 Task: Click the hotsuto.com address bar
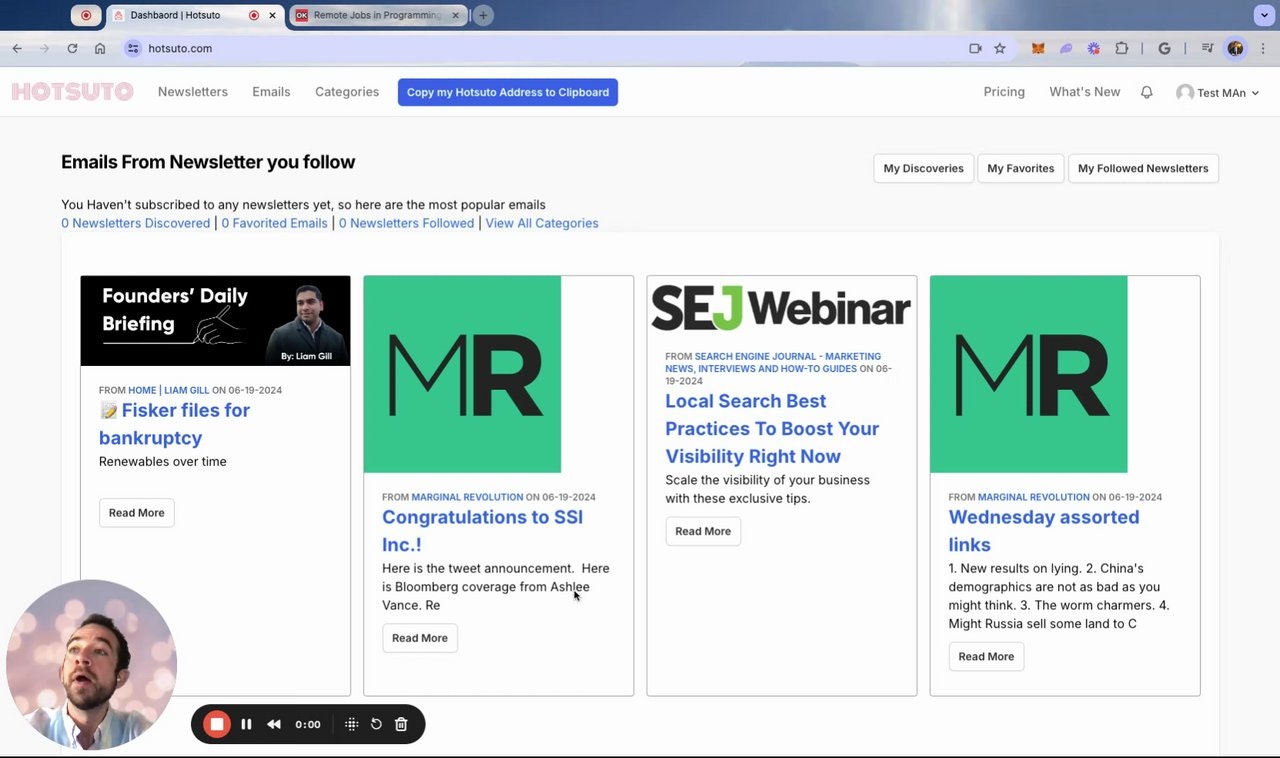[540, 48]
